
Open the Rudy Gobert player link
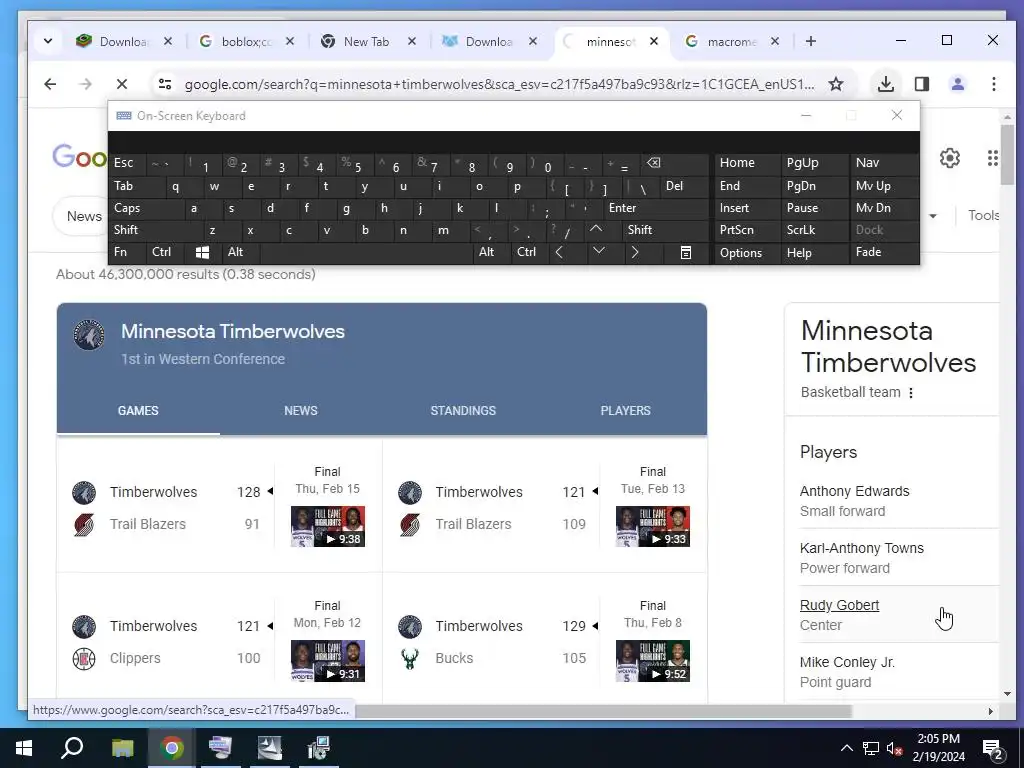tap(839, 605)
